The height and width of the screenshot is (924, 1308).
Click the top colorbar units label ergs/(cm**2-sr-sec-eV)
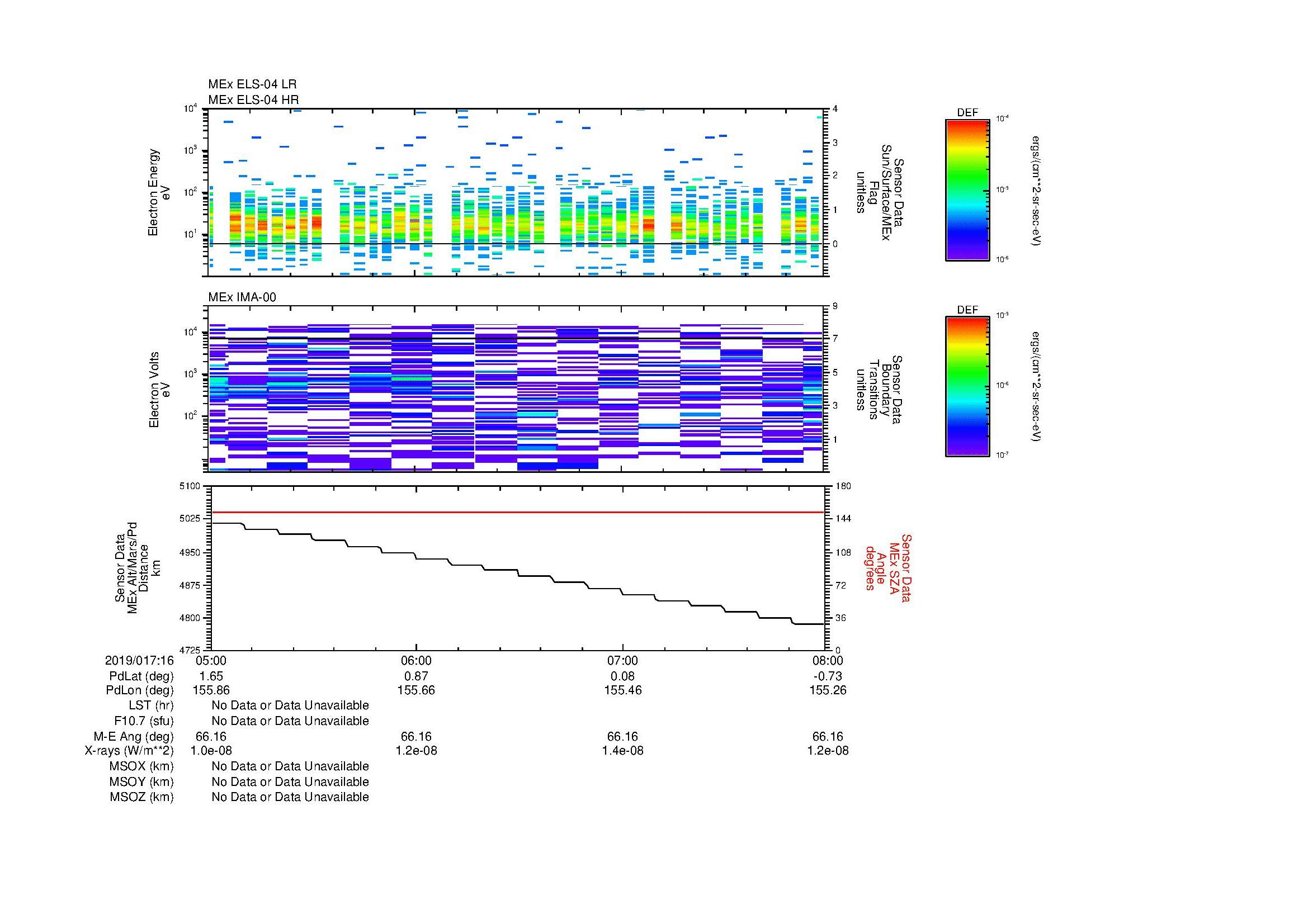click(1037, 191)
